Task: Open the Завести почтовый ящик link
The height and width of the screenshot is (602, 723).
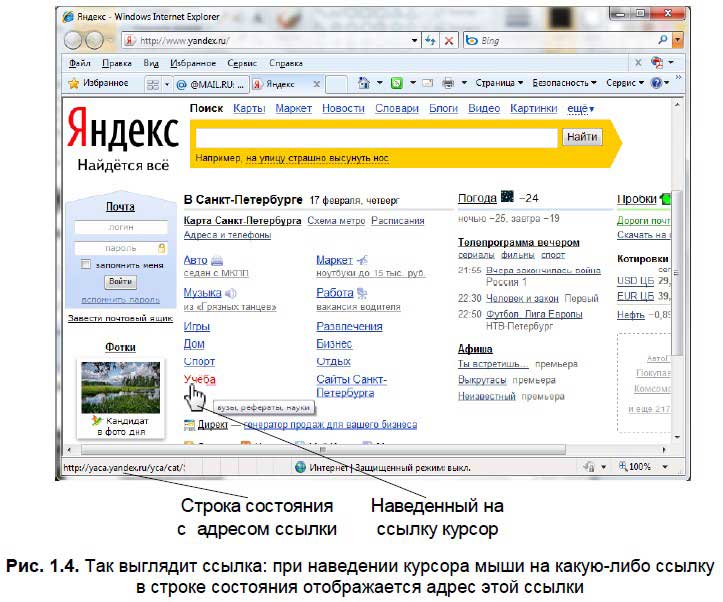Action: [120, 318]
